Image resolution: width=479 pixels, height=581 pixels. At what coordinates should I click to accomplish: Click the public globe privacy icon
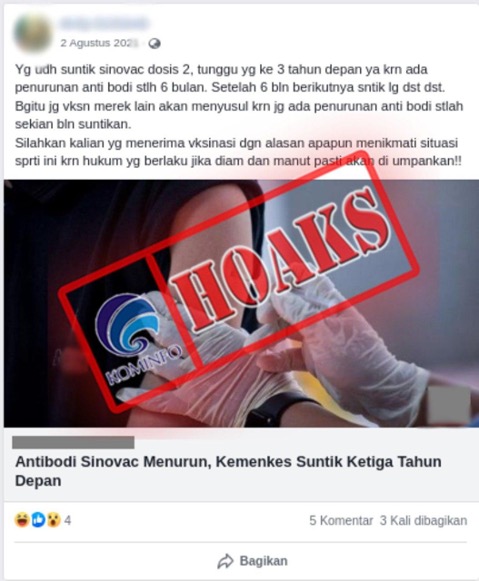pyautogui.click(x=154, y=44)
